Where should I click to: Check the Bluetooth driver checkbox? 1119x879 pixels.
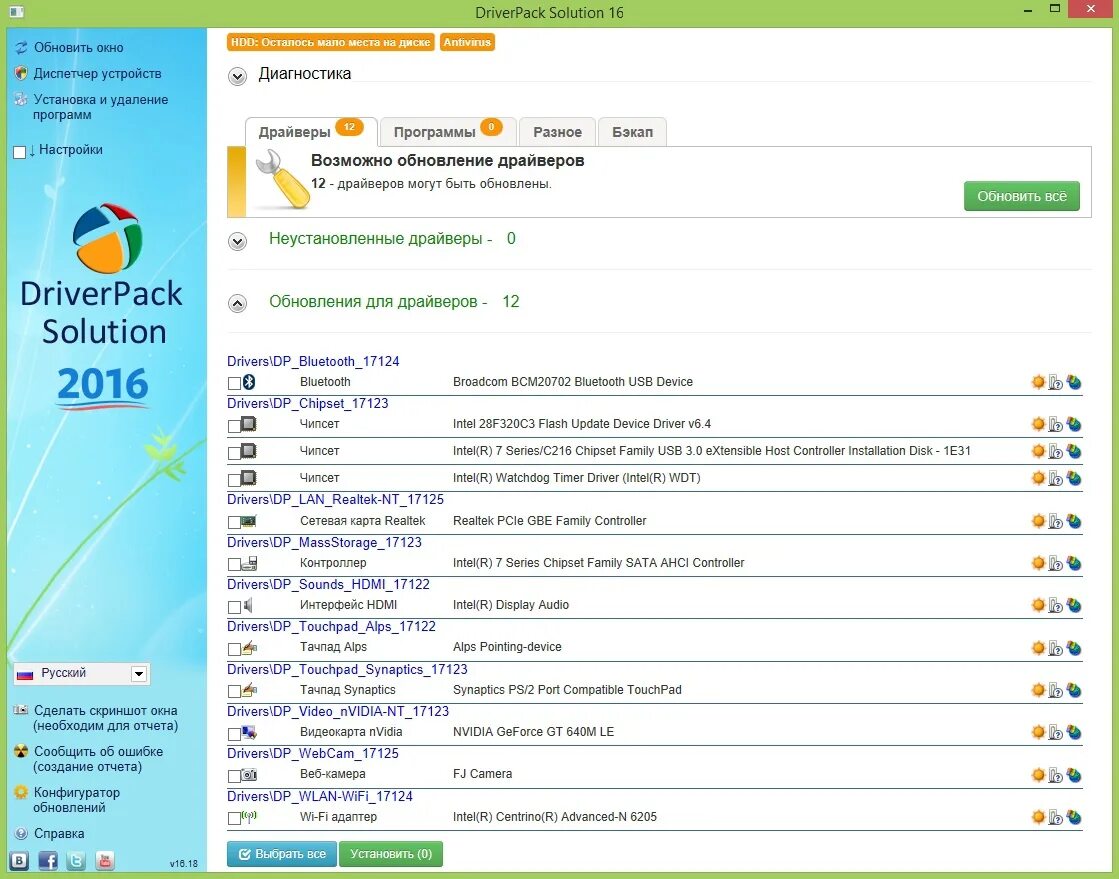[234, 384]
